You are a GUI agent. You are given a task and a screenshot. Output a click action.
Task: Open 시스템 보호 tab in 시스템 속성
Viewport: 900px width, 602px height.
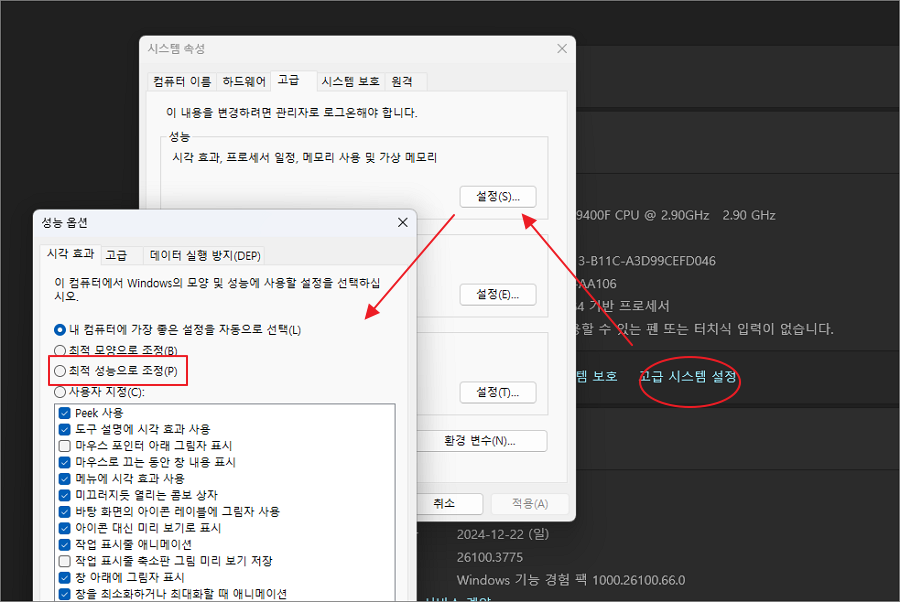pyautogui.click(x=350, y=81)
